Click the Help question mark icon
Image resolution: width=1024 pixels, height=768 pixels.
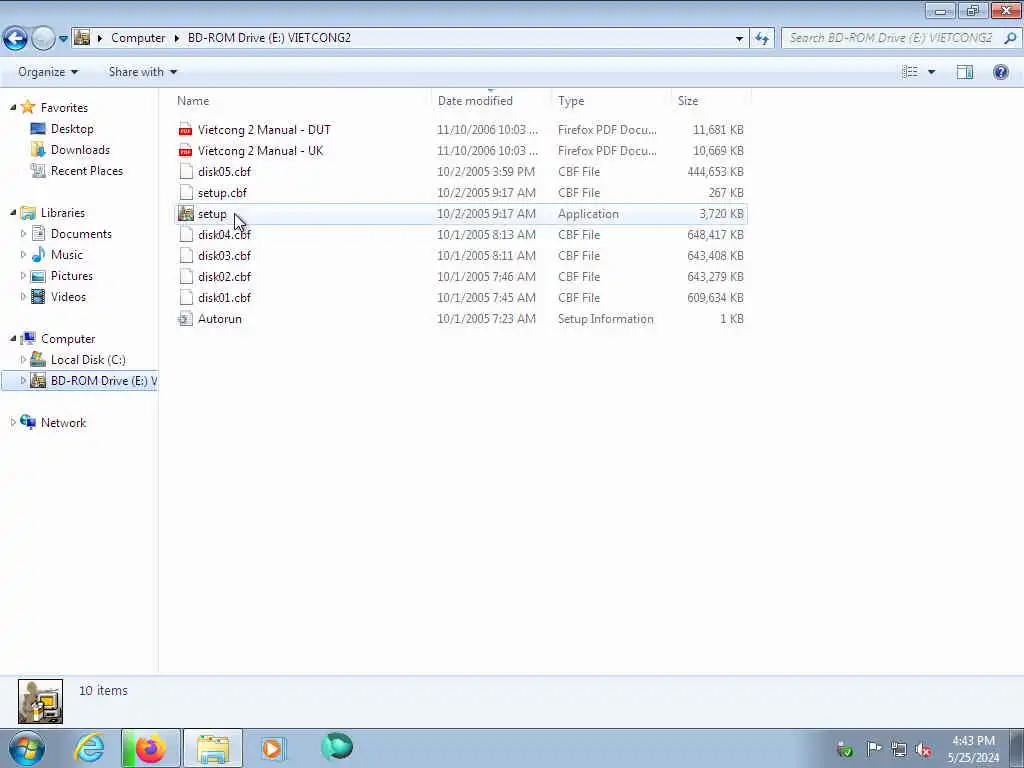click(1000, 72)
